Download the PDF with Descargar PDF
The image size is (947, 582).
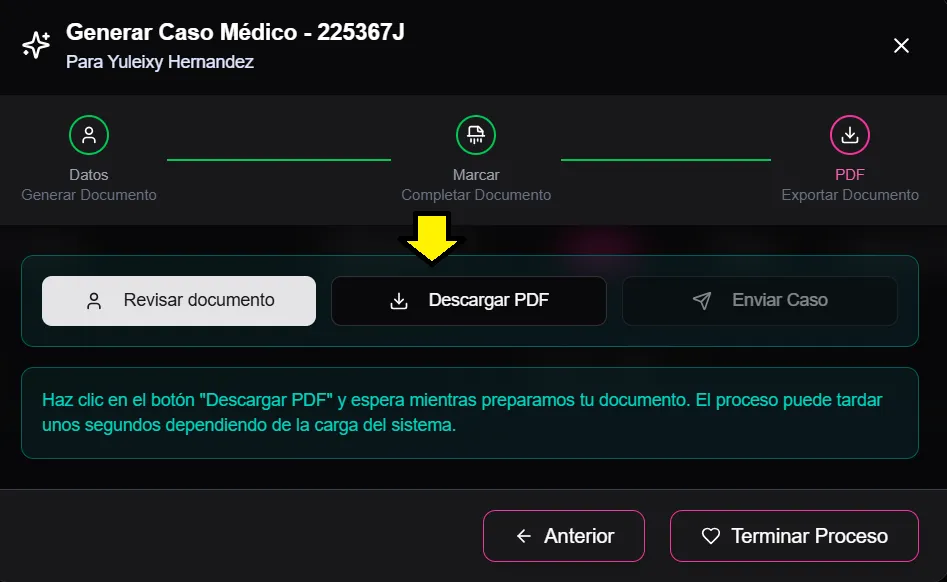469,301
